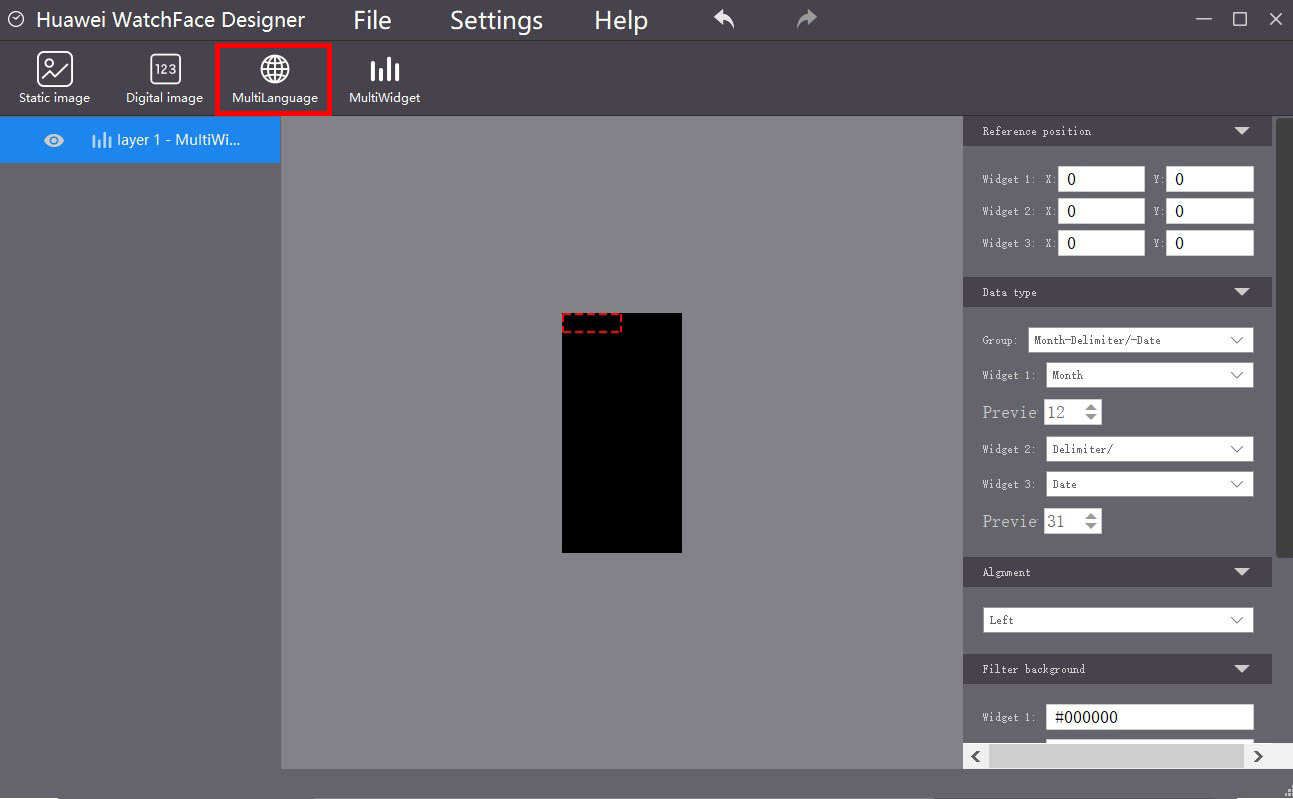This screenshot has width=1293, height=799.
Task: Open the alignment Left dropdown
Action: pyautogui.click(x=1118, y=620)
